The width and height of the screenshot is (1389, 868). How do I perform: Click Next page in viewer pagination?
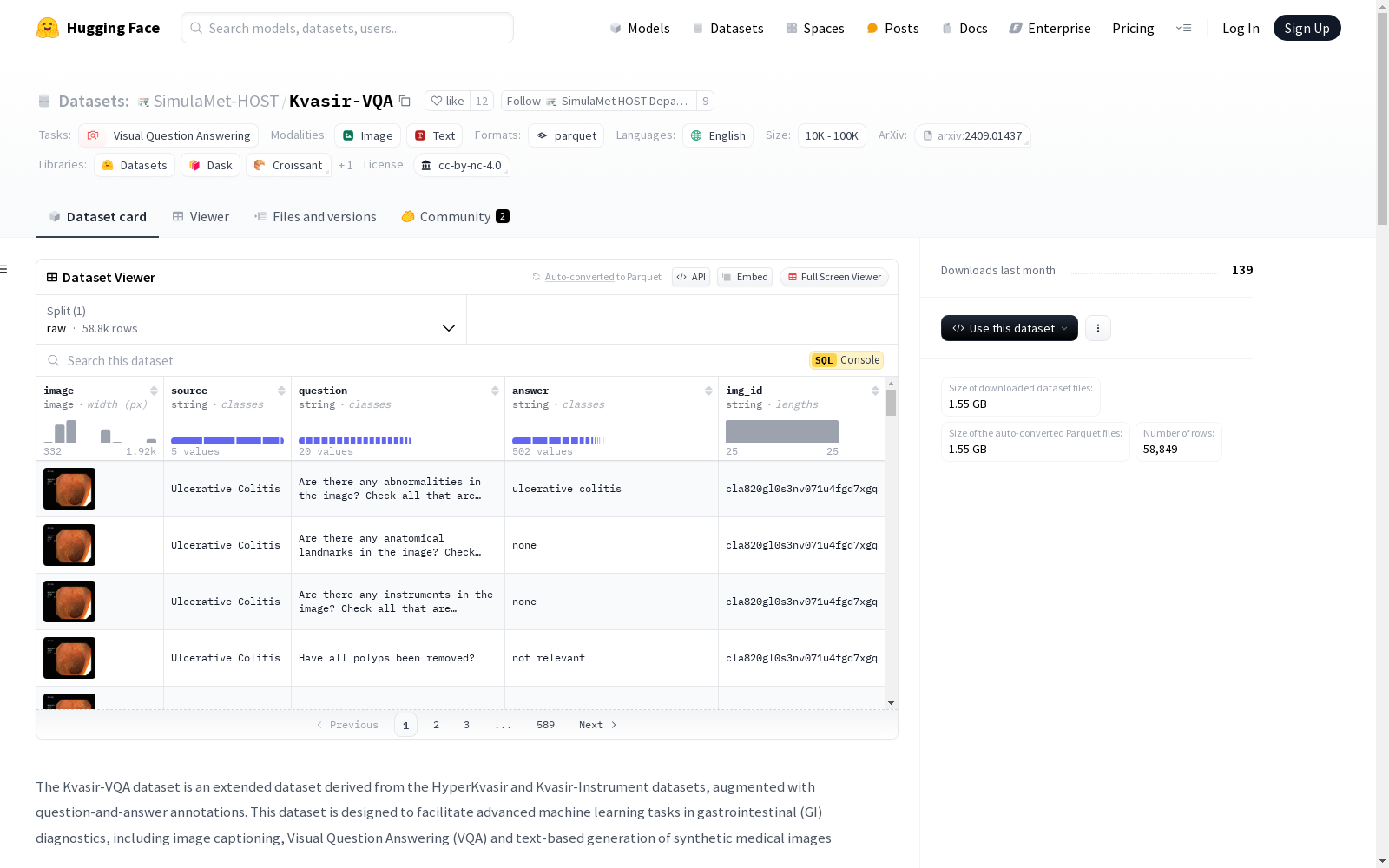(x=597, y=725)
